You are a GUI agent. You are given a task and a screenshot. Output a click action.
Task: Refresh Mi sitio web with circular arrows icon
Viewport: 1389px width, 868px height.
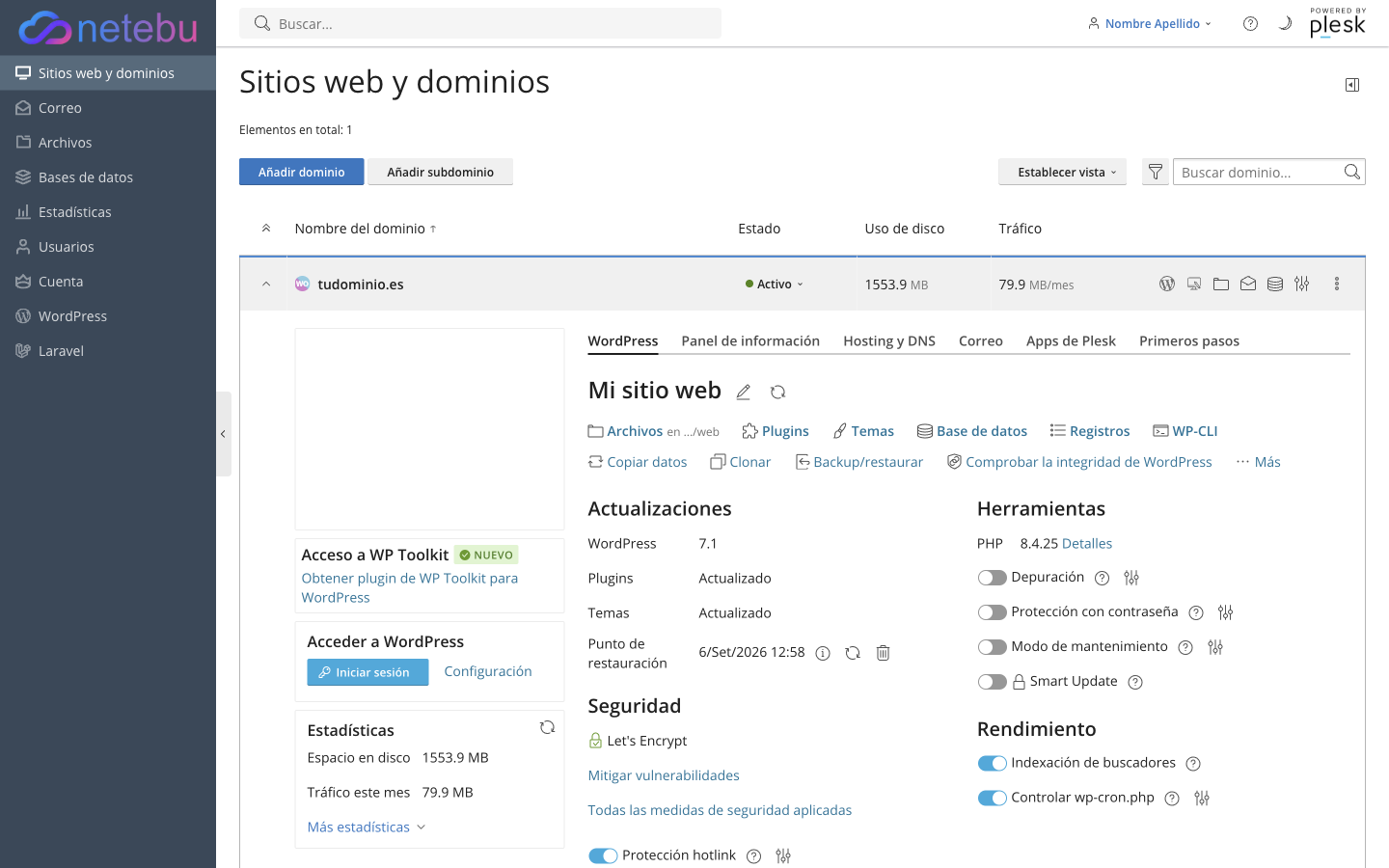point(778,392)
